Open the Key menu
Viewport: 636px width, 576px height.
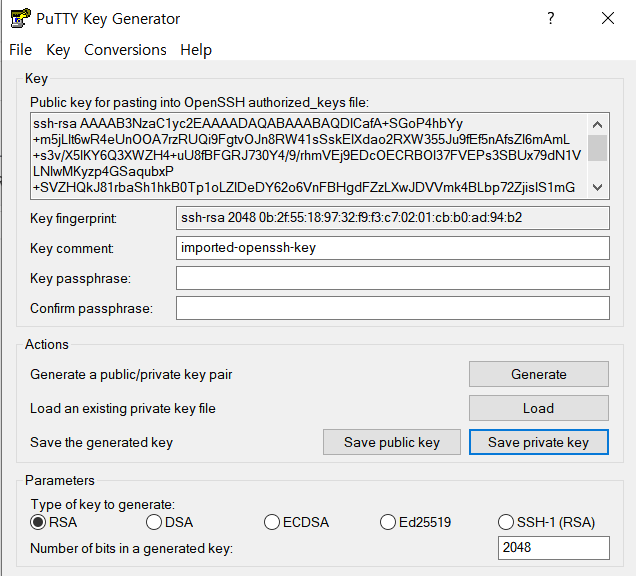(x=58, y=50)
